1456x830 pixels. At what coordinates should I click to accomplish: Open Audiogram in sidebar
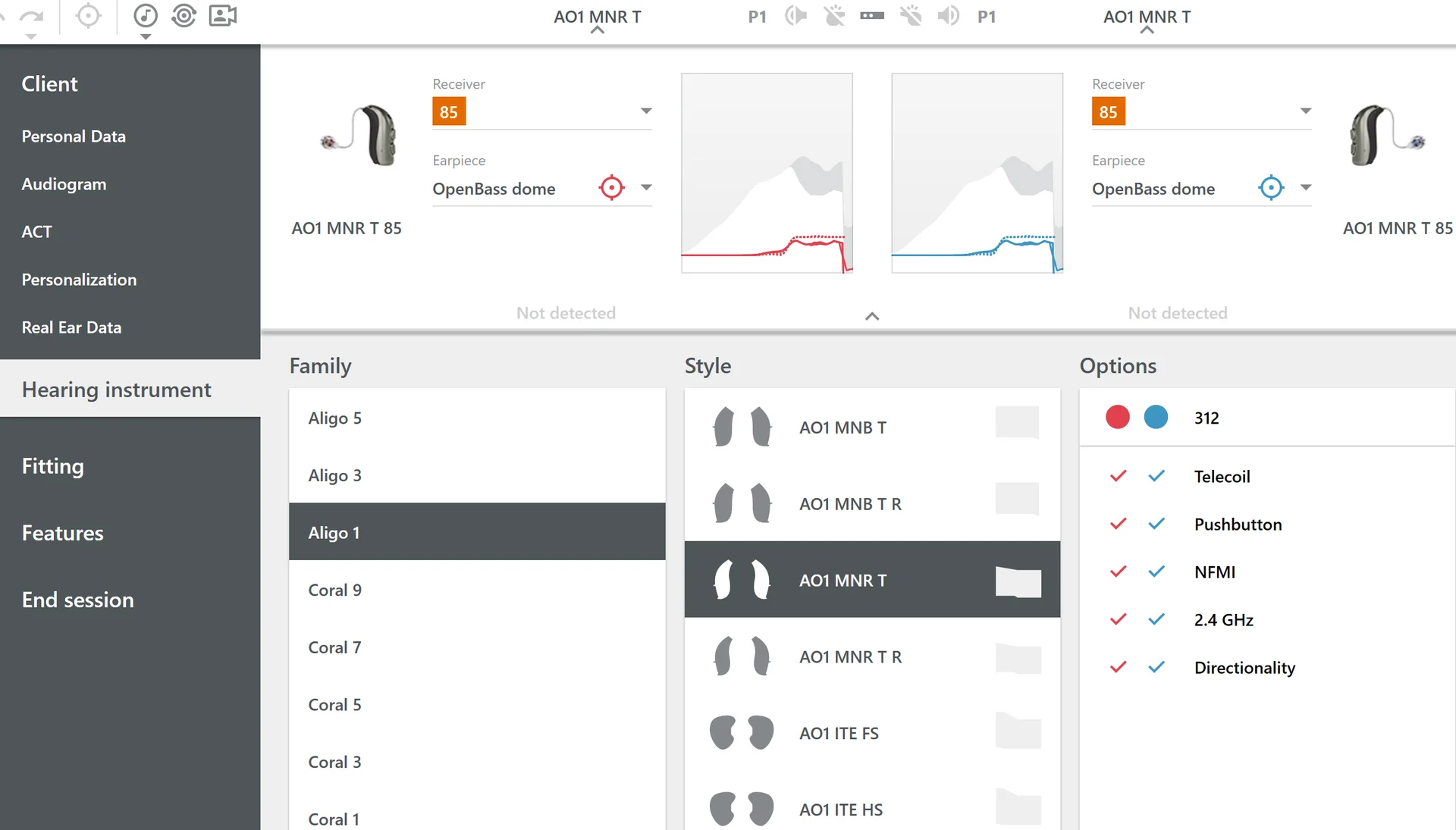64,184
